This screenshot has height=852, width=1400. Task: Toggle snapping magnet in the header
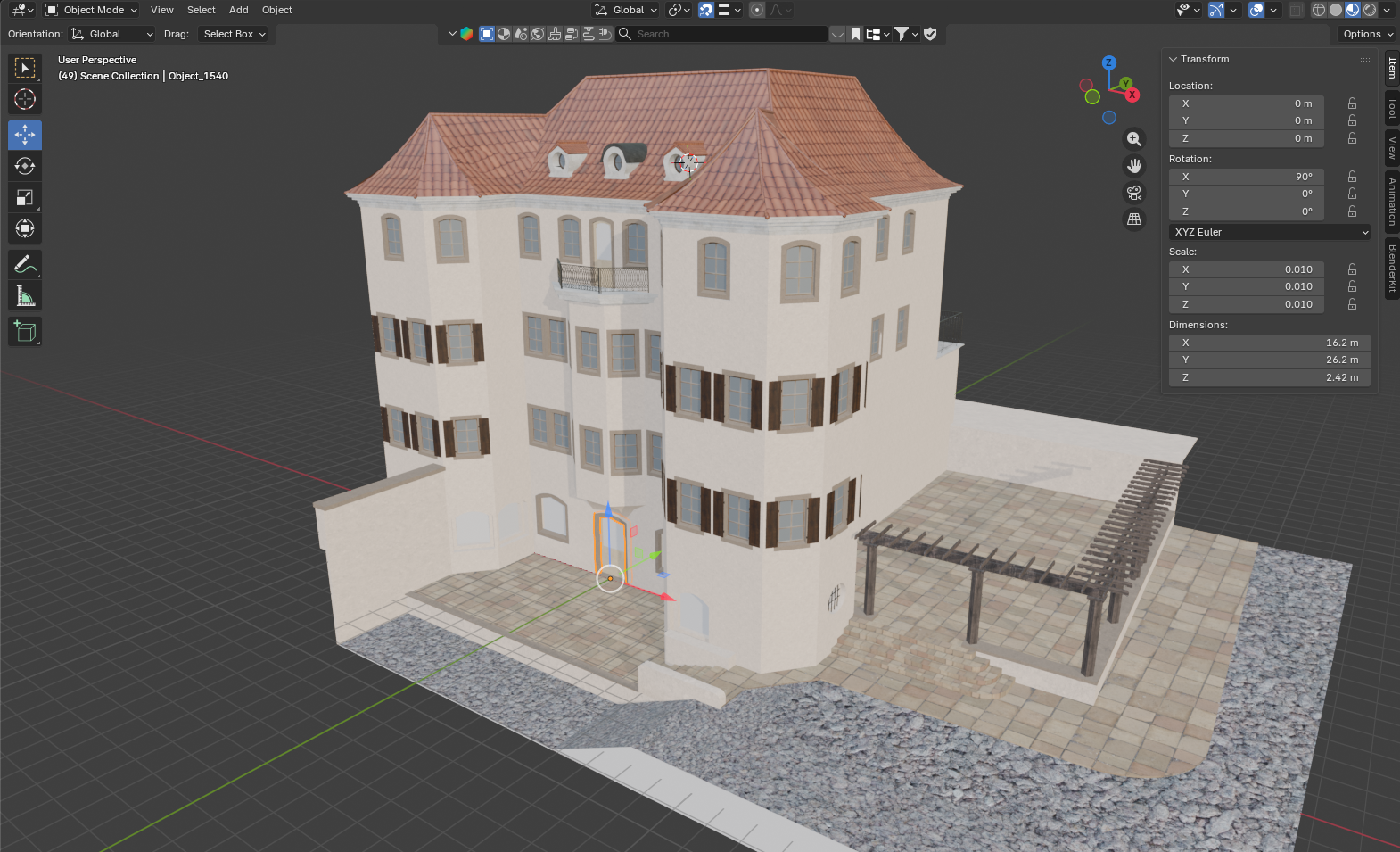click(x=706, y=10)
